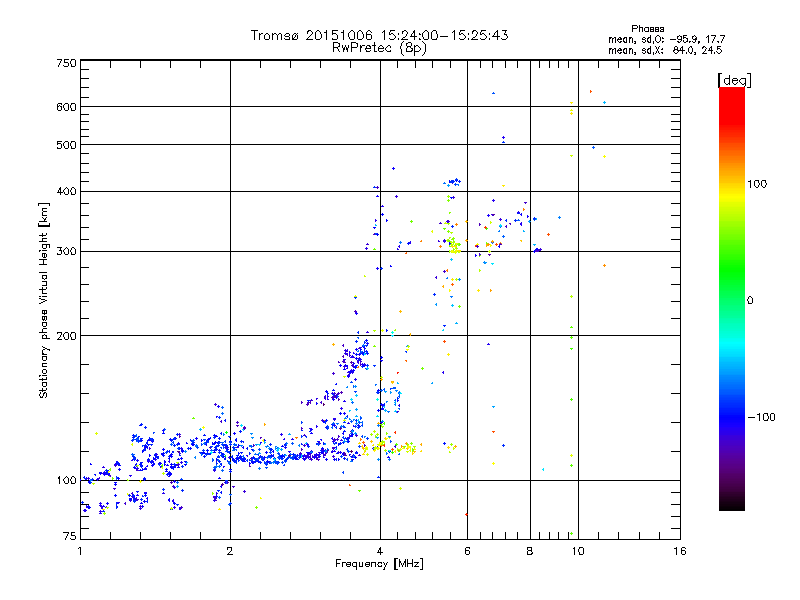This screenshot has width=800, height=600.
Task: Click the x-axis label '2'
Action: point(230,551)
